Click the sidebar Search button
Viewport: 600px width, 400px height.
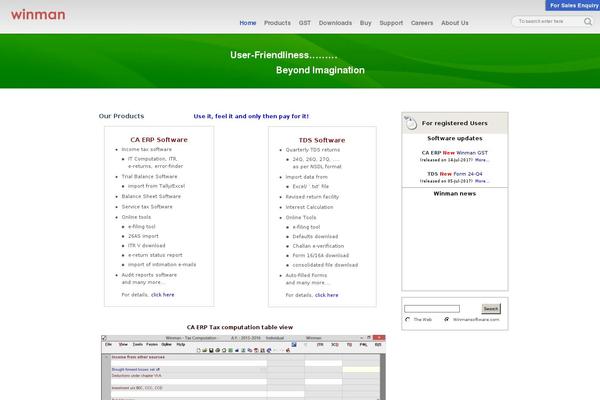tap(491, 309)
